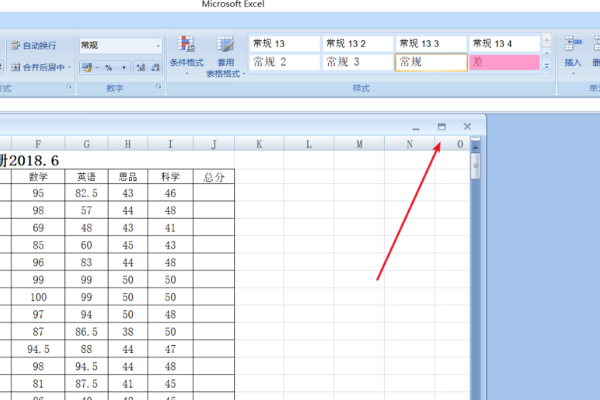Select column L header
This screenshot has width=600, height=400.
coord(309,144)
